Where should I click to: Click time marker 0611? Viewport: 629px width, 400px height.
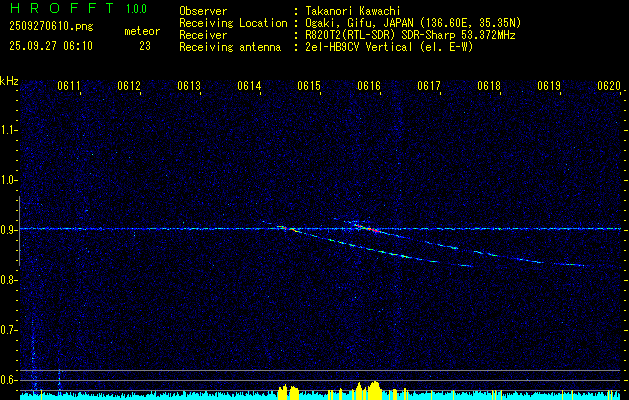(69, 85)
